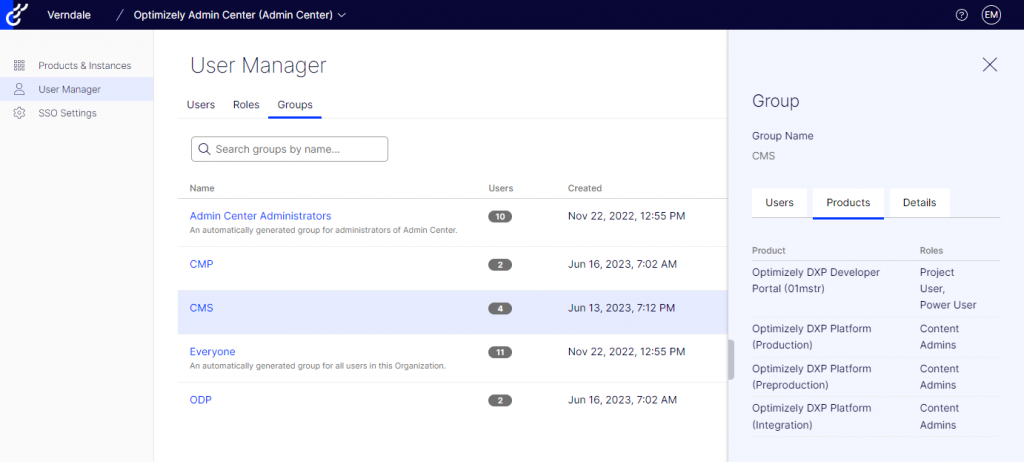This screenshot has height=462, width=1024.
Task: Click the panel scrollbar handle
Action: point(731,359)
